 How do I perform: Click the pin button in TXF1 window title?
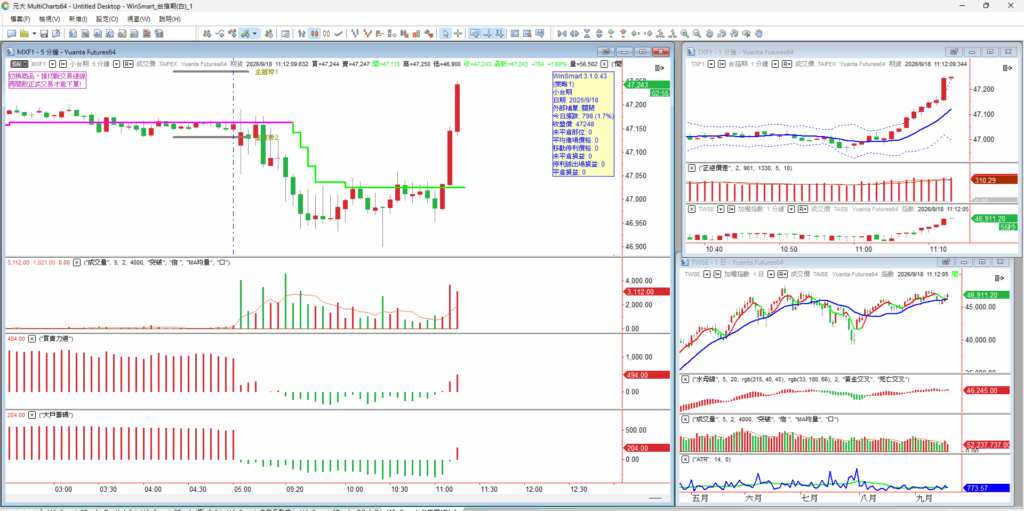click(953, 52)
